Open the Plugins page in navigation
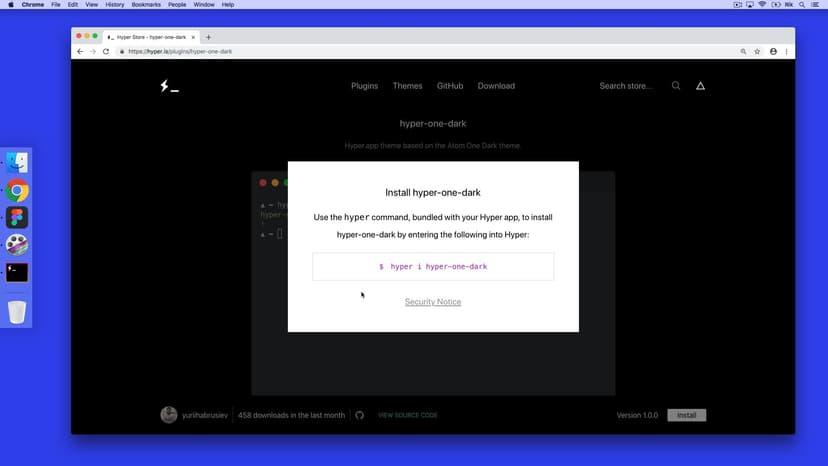 364,86
